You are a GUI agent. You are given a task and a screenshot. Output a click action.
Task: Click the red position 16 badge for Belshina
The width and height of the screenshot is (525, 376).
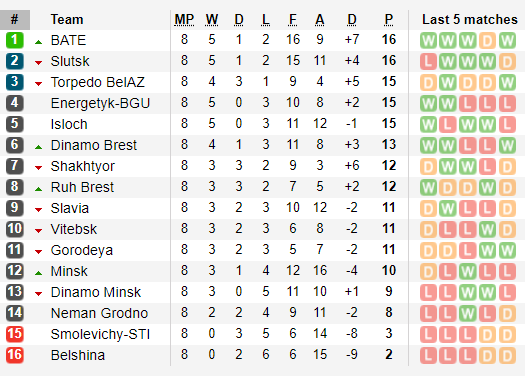click(x=15, y=355)
